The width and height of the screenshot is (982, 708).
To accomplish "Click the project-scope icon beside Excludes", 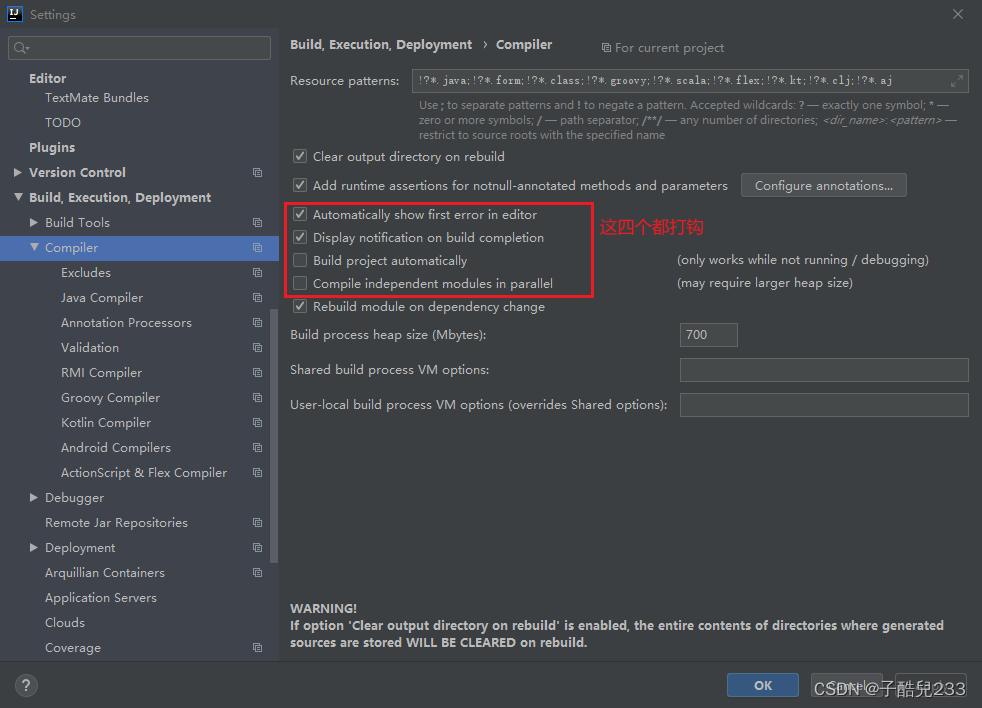I will [x=257, y=272].
